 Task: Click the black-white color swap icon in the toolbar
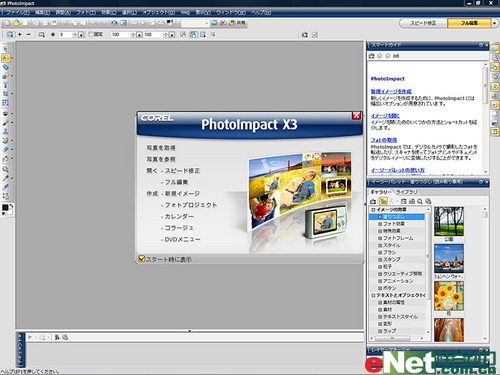(170, 23)
